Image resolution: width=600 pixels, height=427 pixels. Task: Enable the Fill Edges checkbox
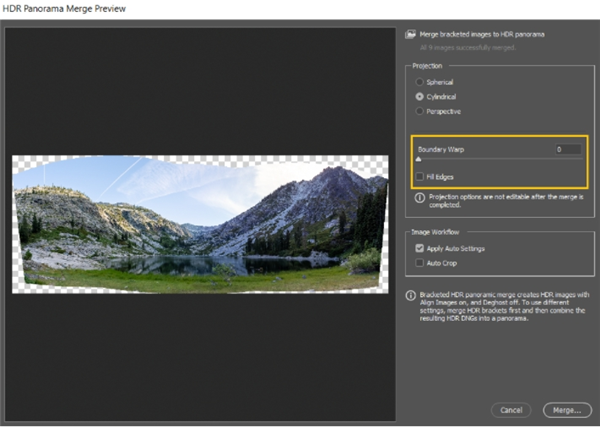pos(419,176)
